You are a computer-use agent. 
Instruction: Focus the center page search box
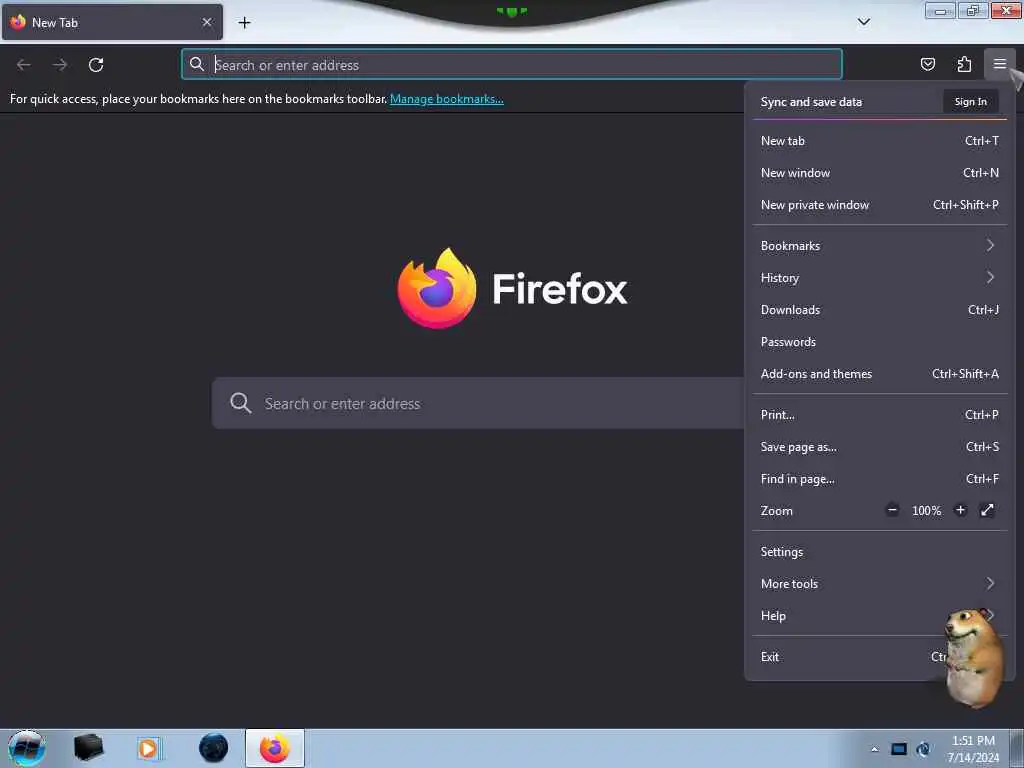(478, 403)
